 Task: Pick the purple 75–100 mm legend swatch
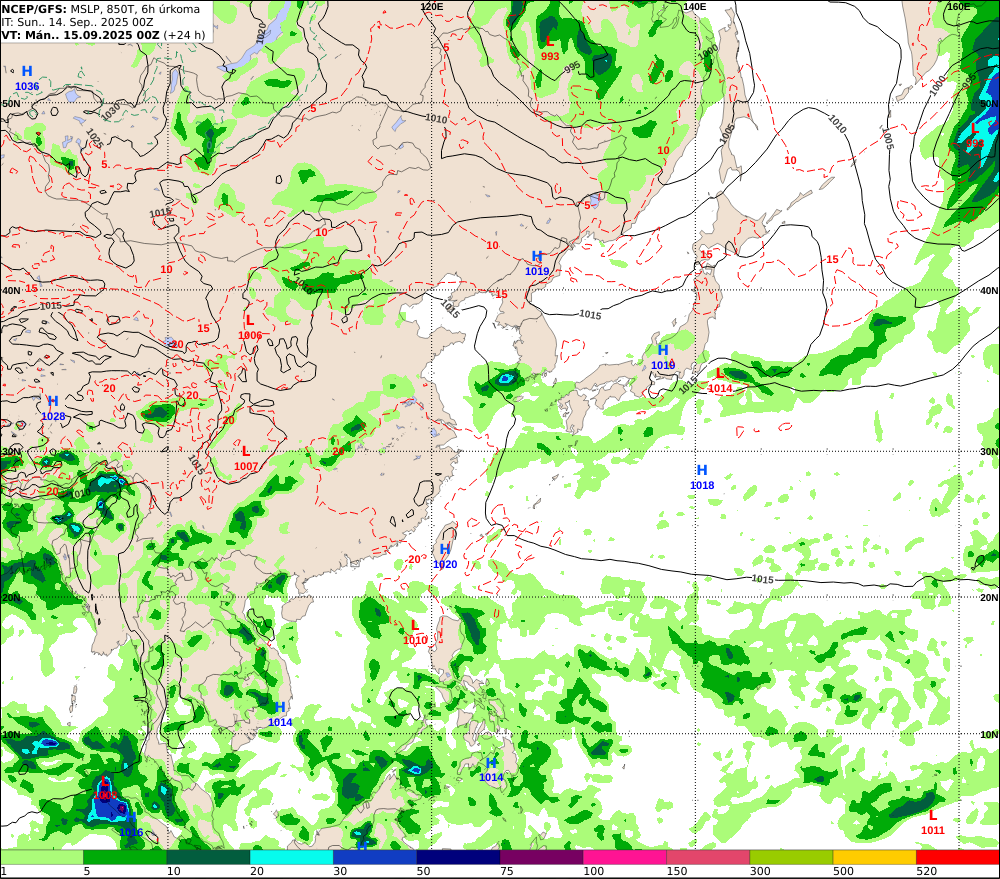[x=541, y=857]
